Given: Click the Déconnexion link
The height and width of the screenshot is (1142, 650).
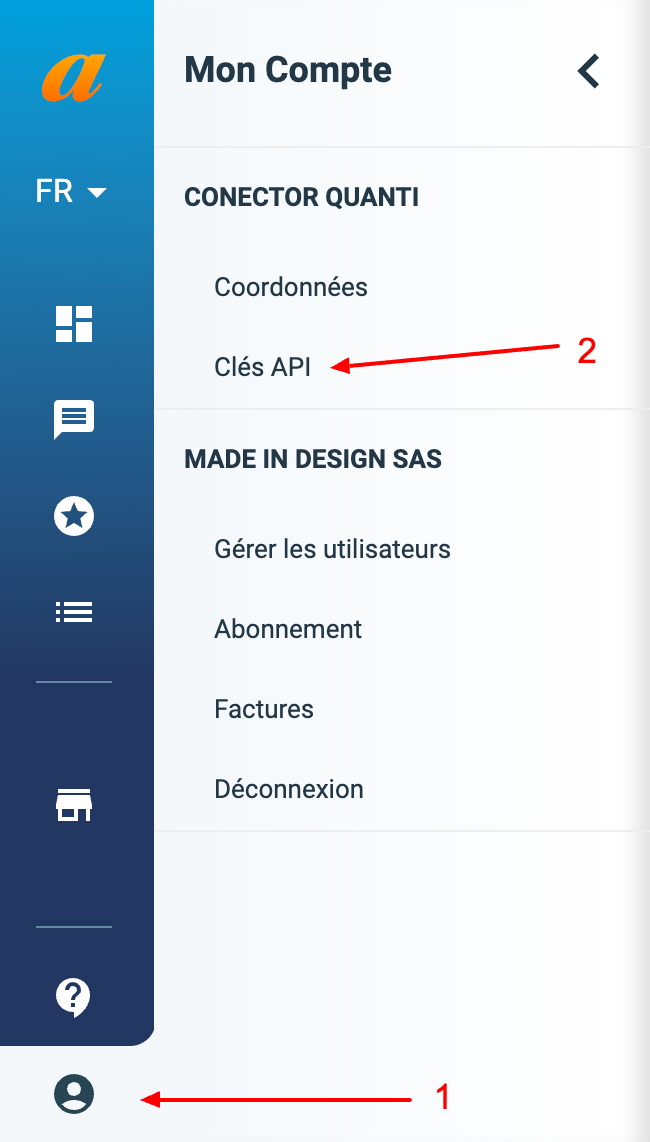Looking at the screenshot, I should tap(288, 789).
